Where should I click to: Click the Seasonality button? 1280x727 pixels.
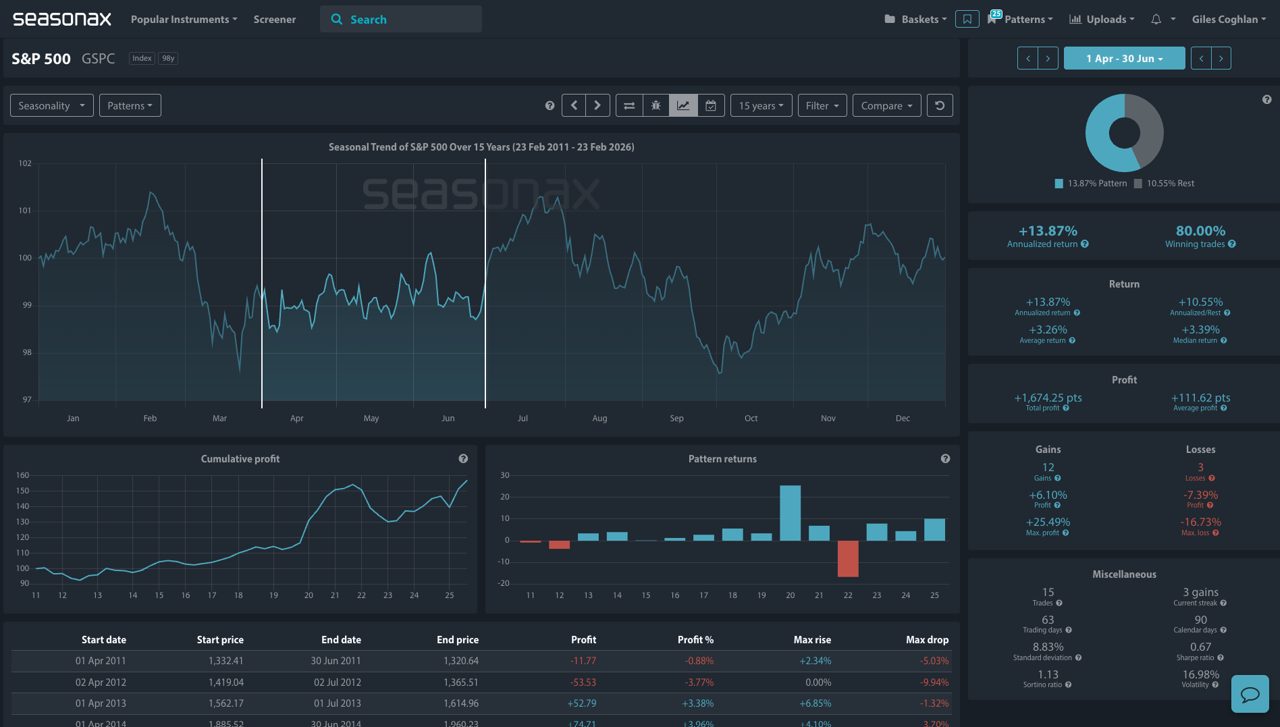[x=51, y=105]
